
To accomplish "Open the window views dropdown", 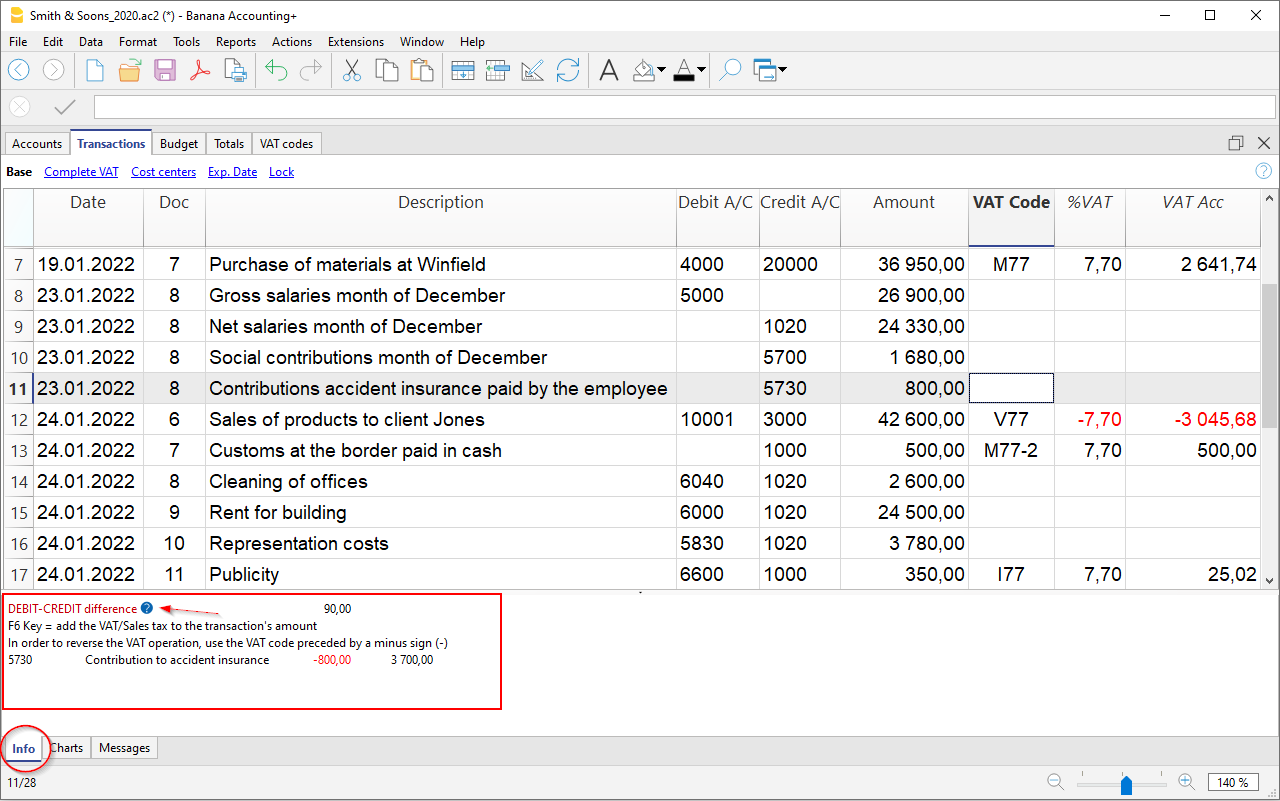I will click(x=781, y=70).
